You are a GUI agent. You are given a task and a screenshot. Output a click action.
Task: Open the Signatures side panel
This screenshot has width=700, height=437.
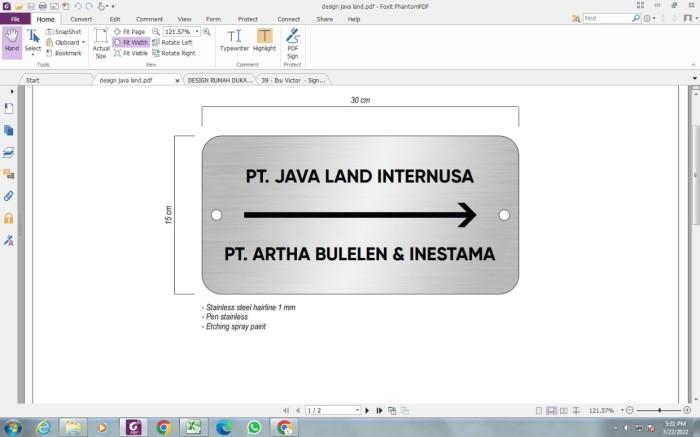pyautogui.click(x=8, y=240)
